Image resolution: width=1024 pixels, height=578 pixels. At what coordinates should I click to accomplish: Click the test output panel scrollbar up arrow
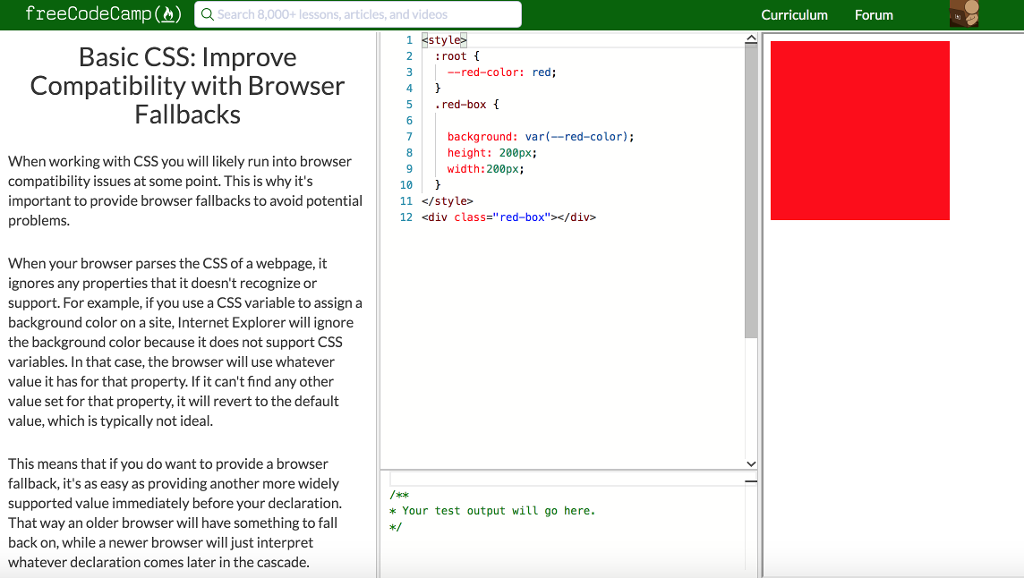pos(751,481)
